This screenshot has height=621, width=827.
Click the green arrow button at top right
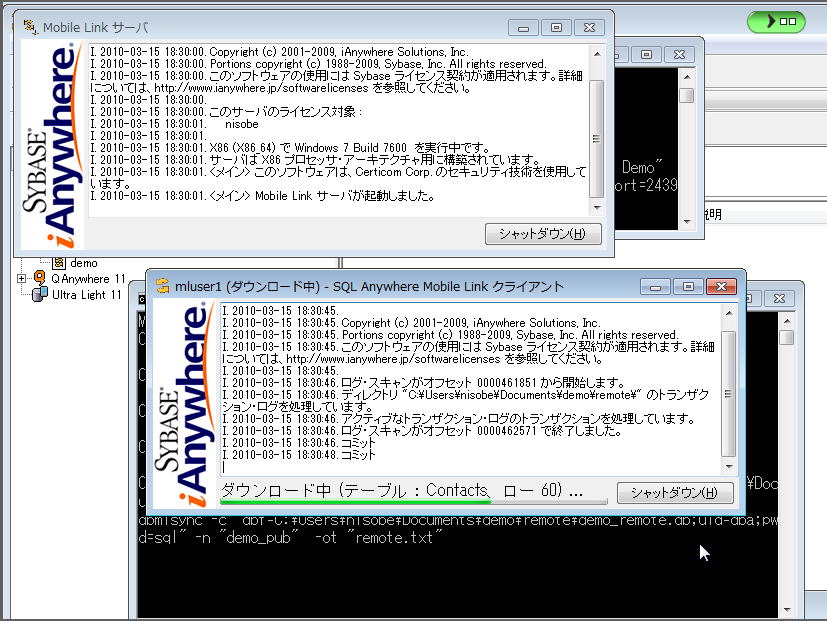[x=777, y=21]
